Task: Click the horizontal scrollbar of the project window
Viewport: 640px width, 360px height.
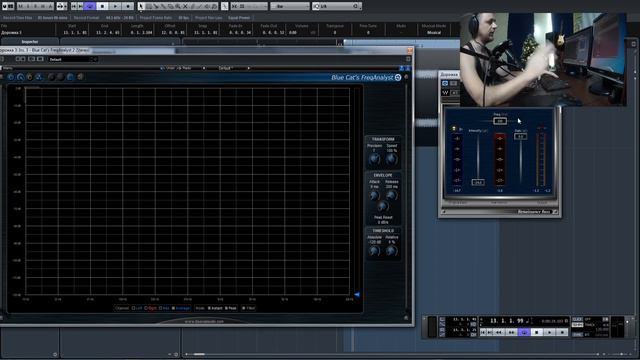Action: (x=392, y=354)
